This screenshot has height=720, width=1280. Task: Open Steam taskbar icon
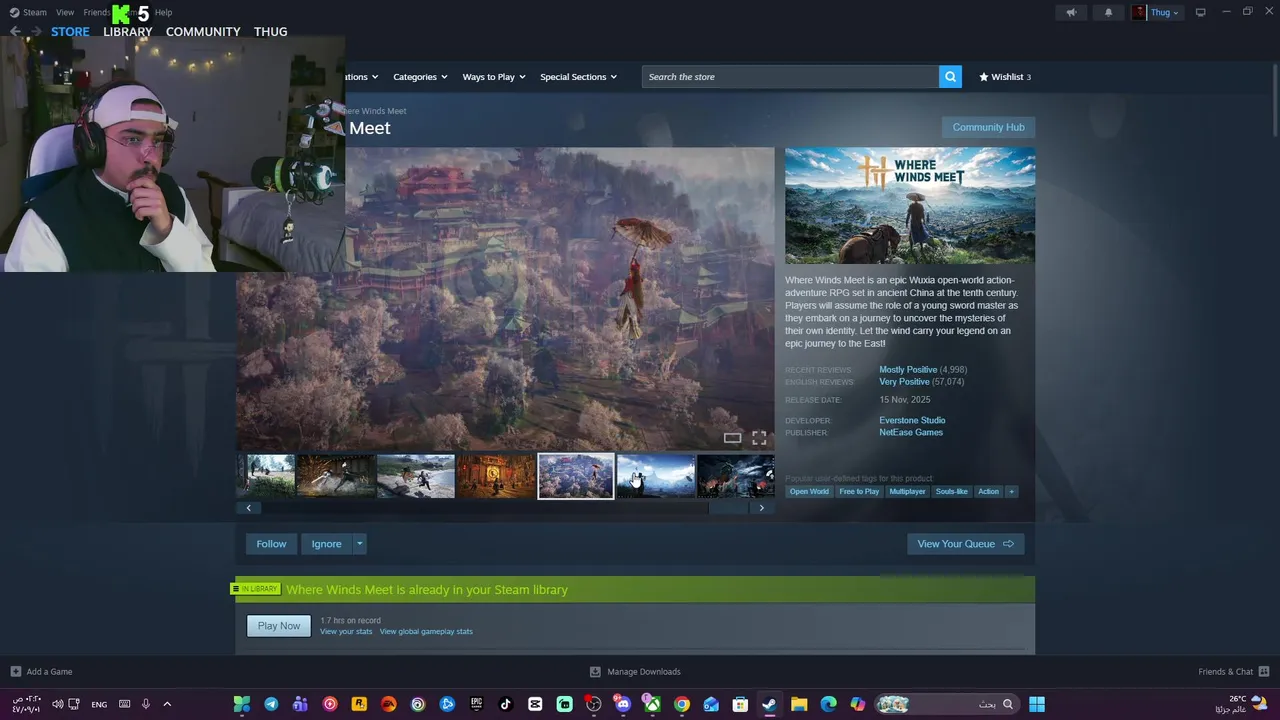769,704
